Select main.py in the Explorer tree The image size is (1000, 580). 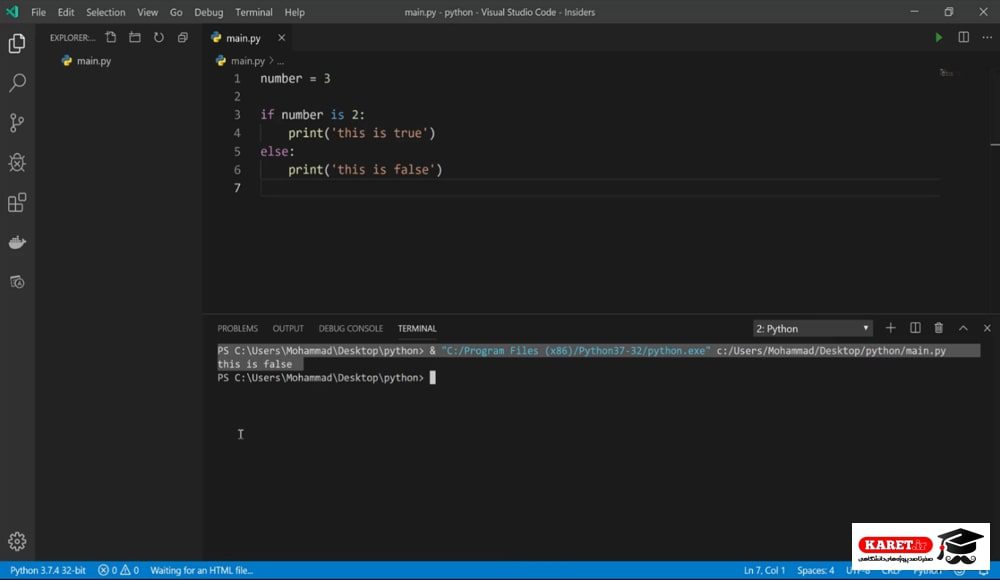(x=94, y=61)
